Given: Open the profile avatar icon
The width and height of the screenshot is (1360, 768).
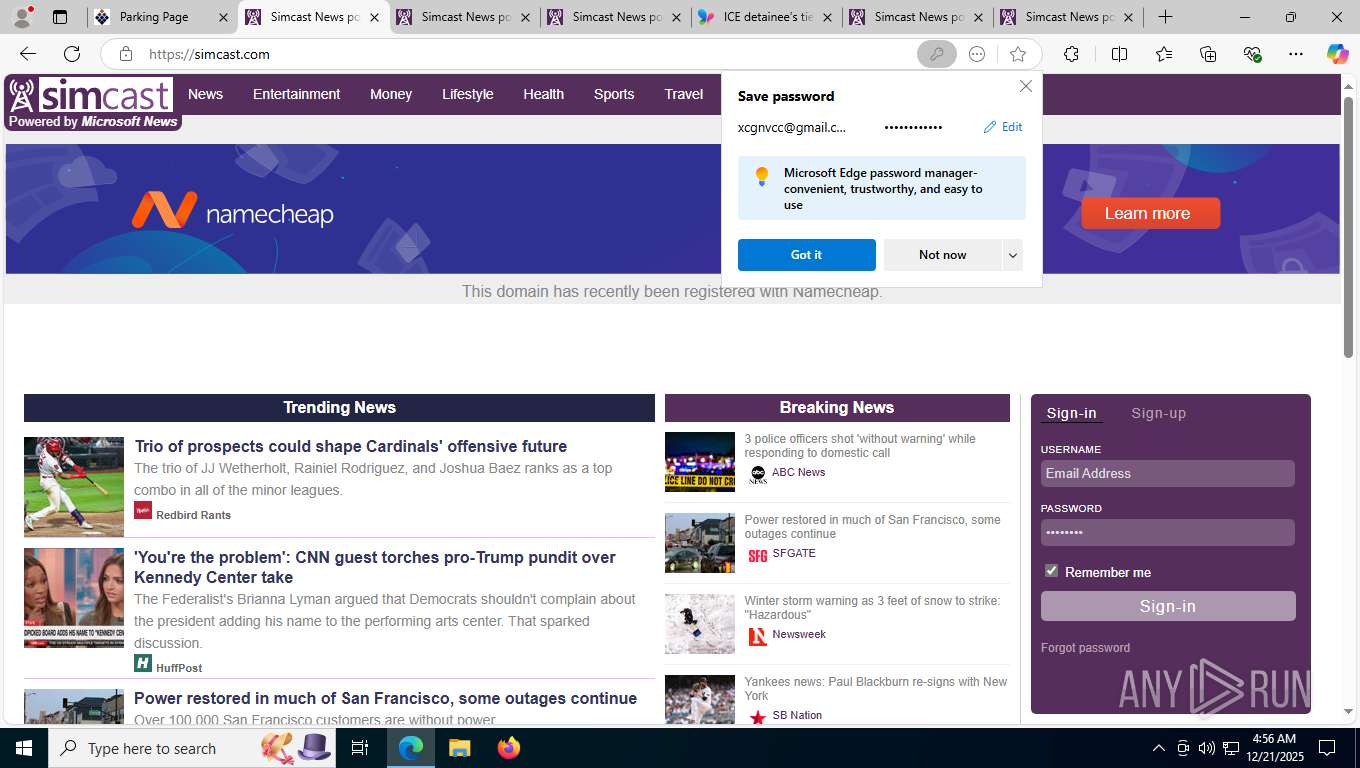Looking at the screenshot, I should [x=21, y=17].
